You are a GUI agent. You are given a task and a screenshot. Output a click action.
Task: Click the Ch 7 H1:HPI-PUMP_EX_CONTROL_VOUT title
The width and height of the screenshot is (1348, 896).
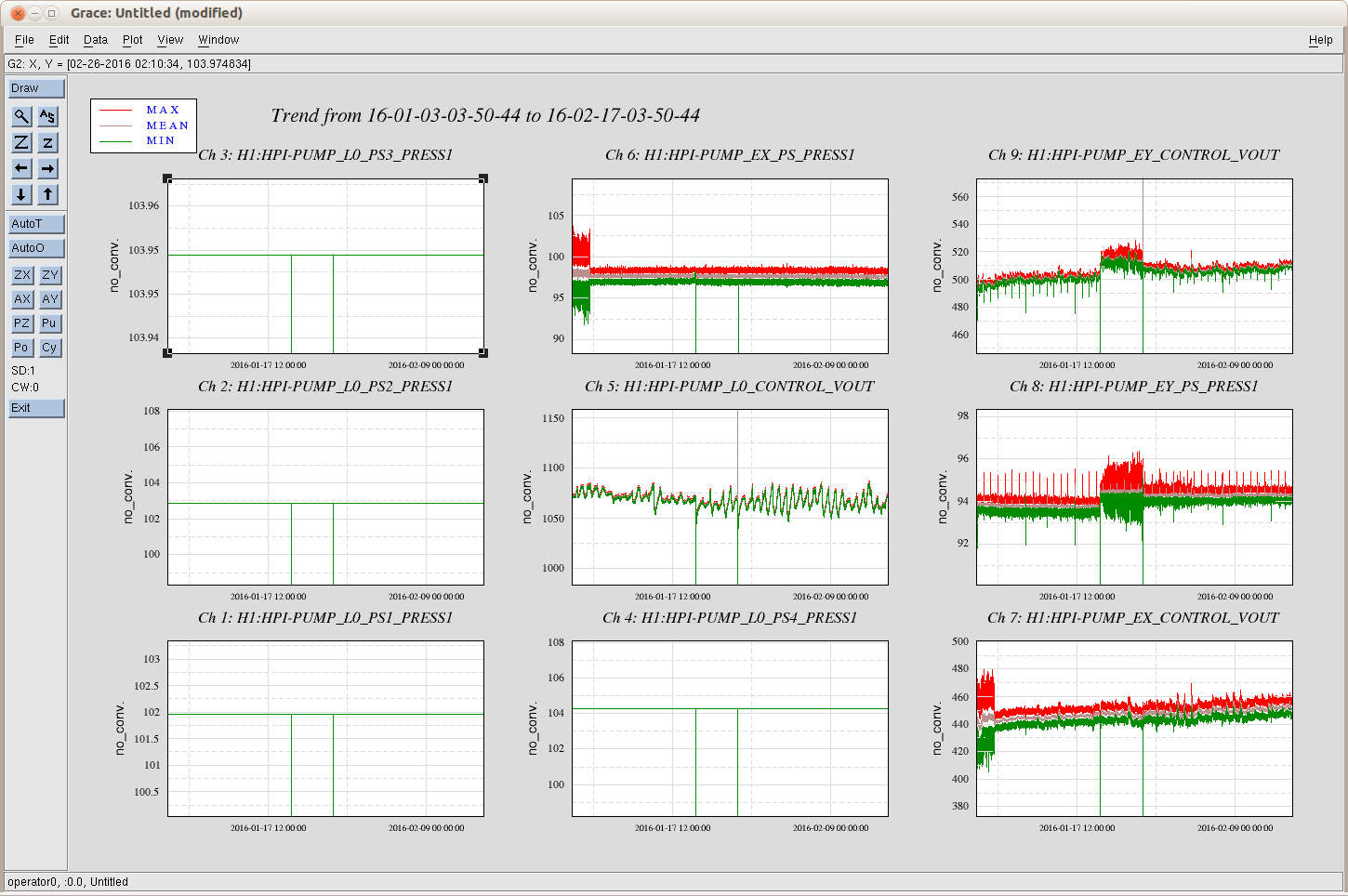1134,618
